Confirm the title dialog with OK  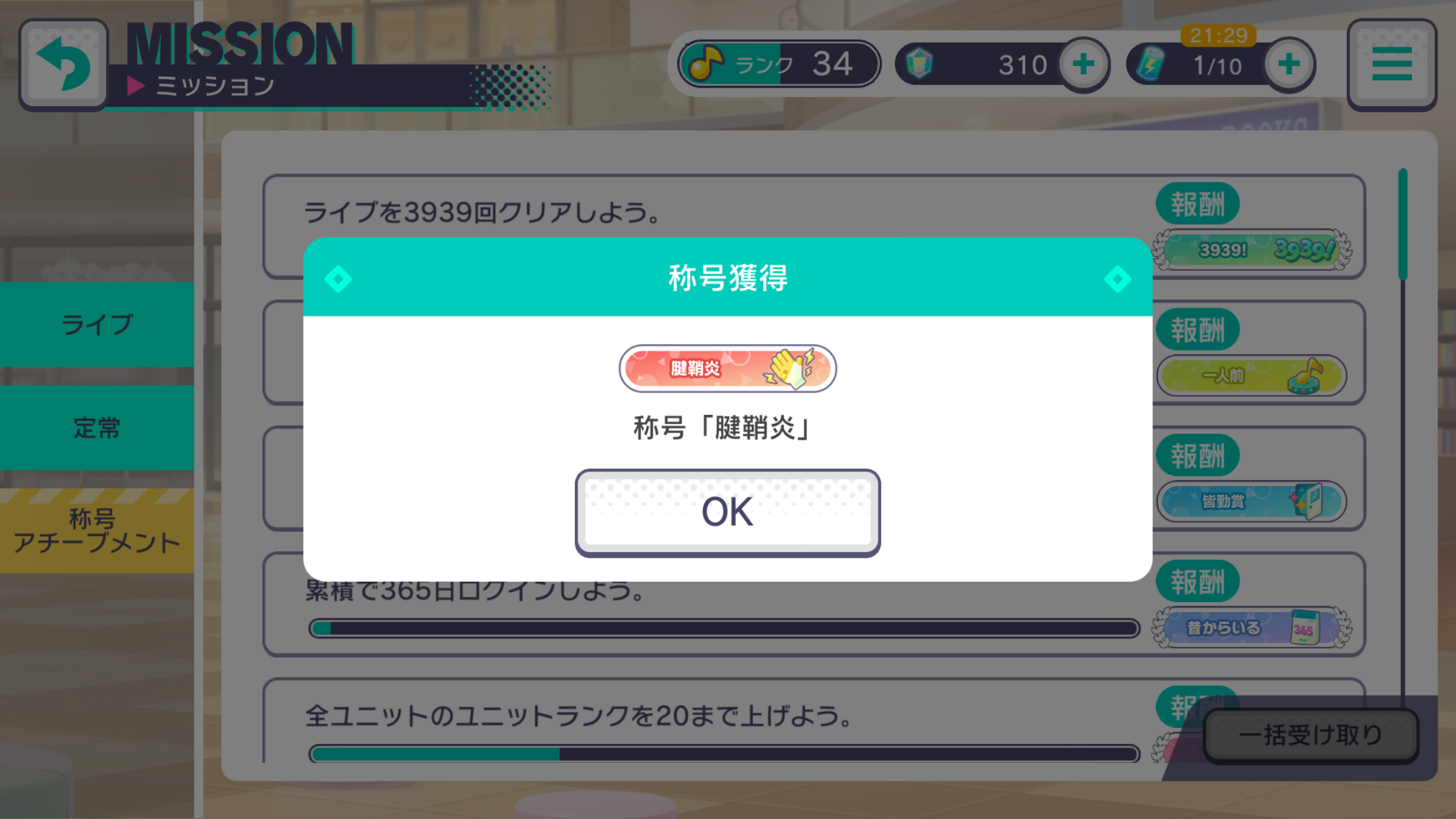[727, 512]
